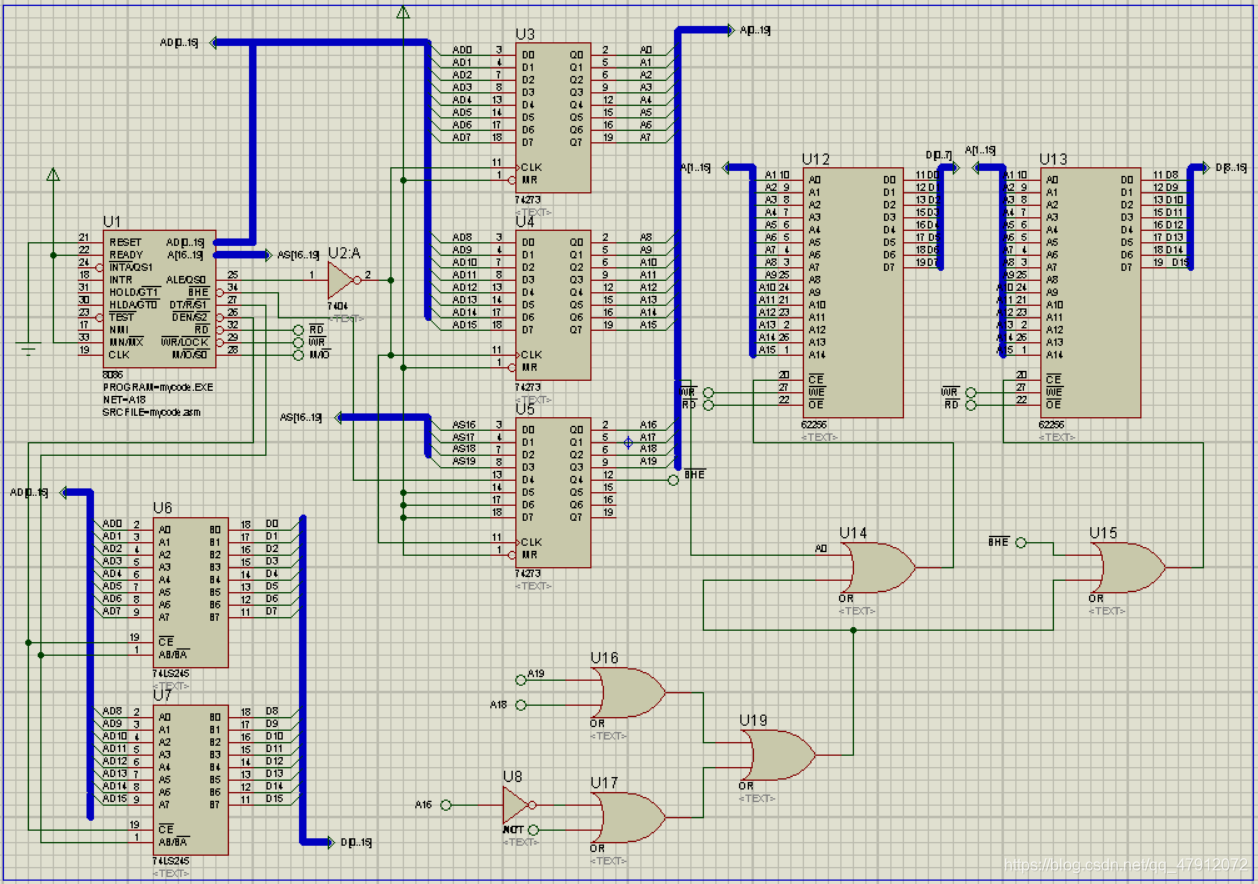Click the PROGRAM=mycode.EXE property text

(x=158, y=386)
